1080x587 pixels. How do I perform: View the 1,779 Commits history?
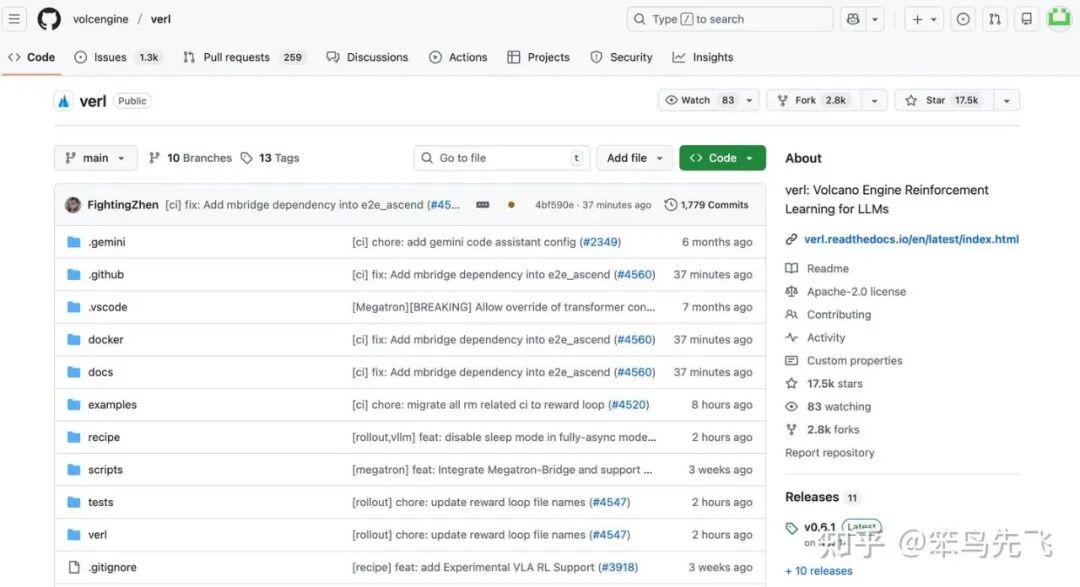[x=707, y=205]
